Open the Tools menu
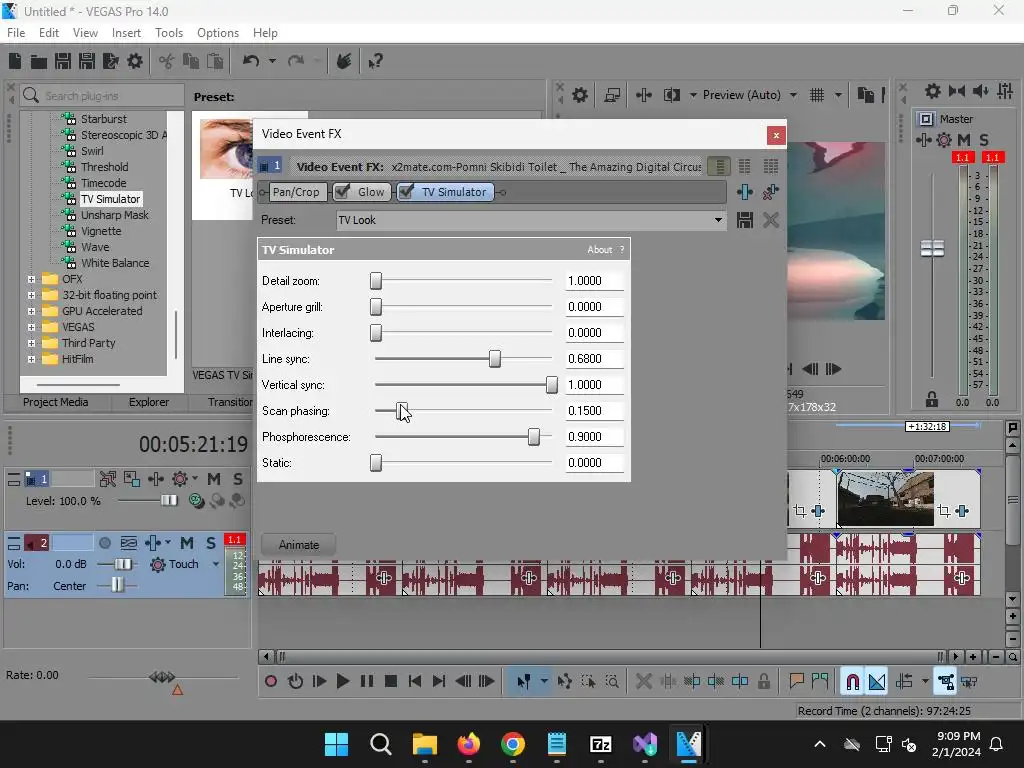The width and height of the screenshot is (1024, 768). pyautogui.click(x=168, y=33)
